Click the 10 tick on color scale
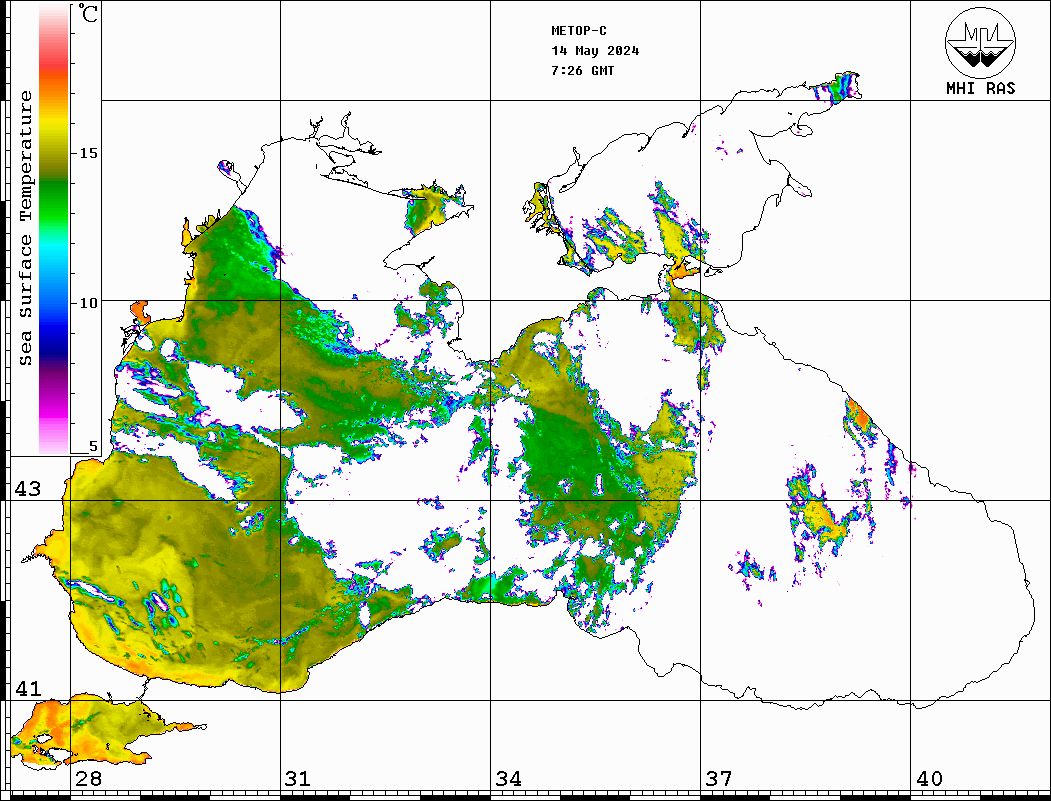Viewport: 1051px width, 801px height. coord(88,303)
